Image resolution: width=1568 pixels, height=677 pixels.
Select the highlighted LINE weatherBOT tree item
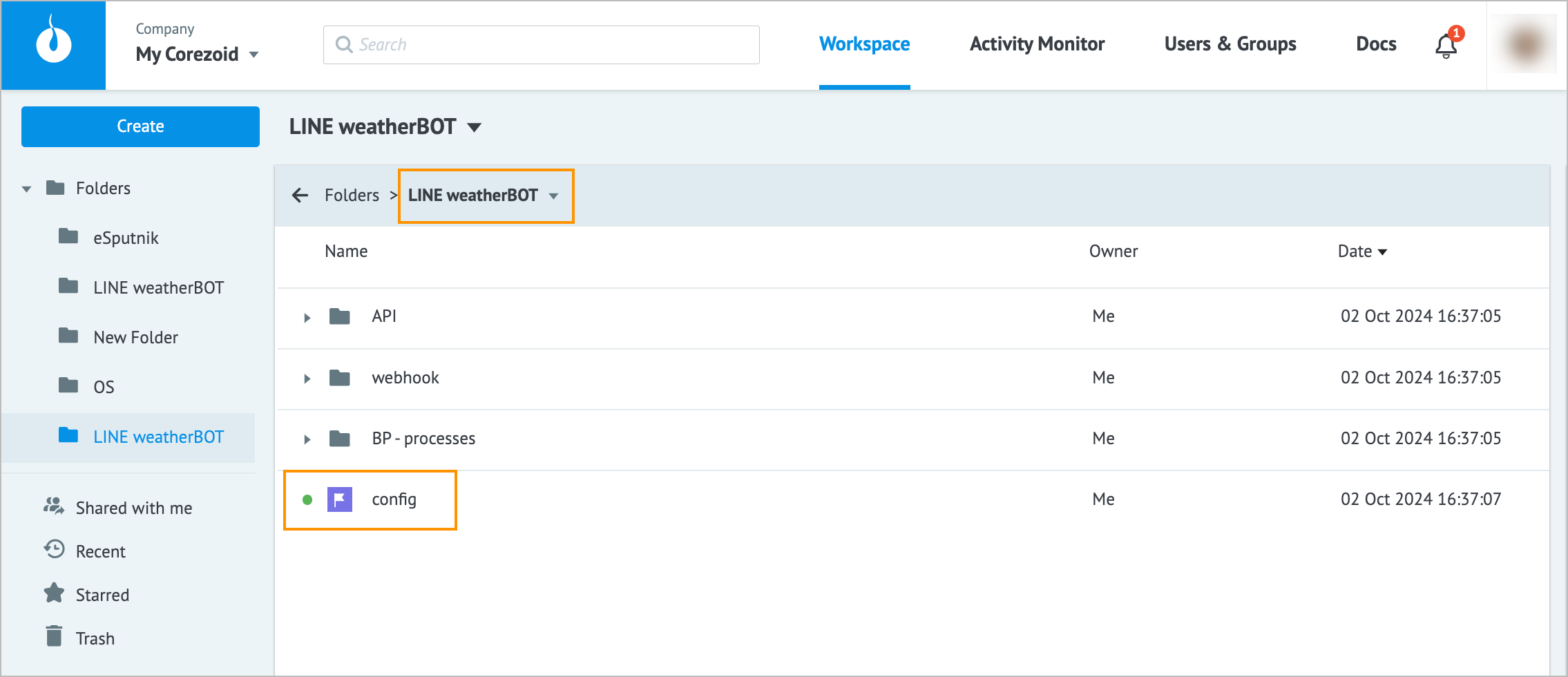pos(158,437)
